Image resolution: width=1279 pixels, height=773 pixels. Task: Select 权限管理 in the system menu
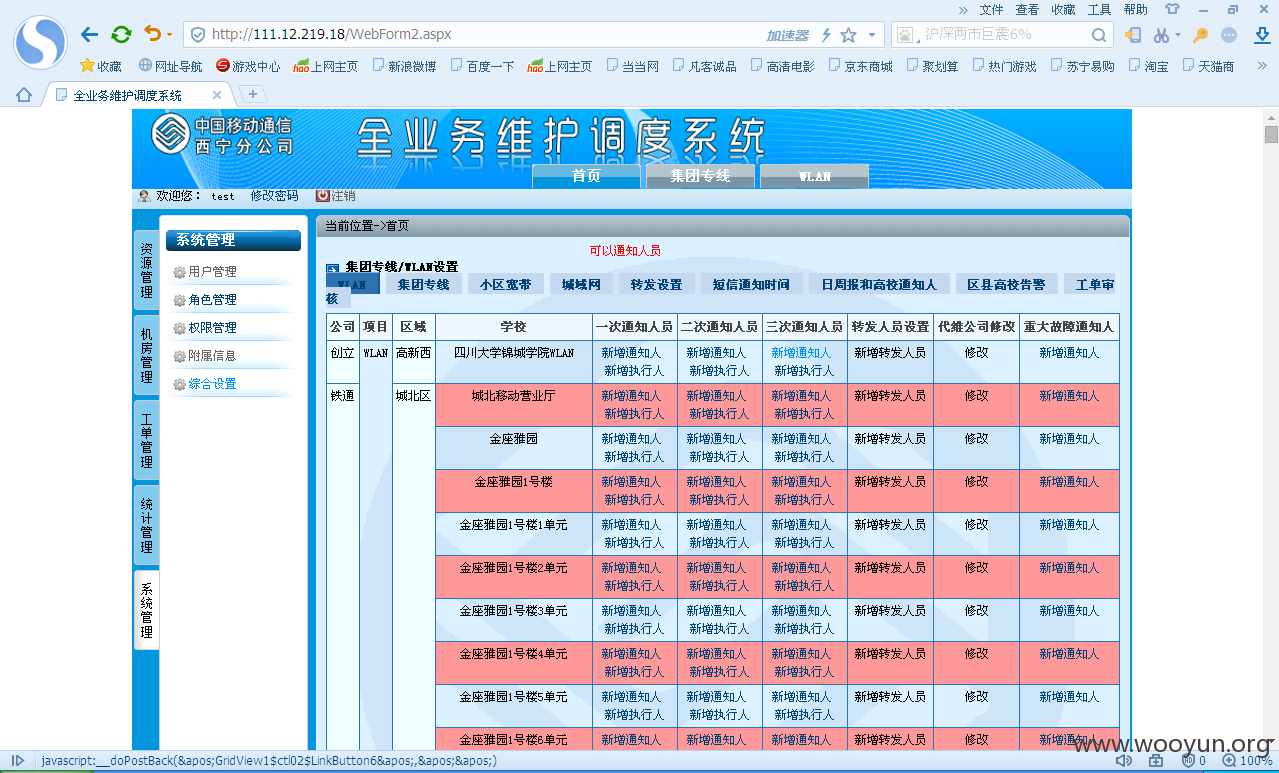coord(212,328)
